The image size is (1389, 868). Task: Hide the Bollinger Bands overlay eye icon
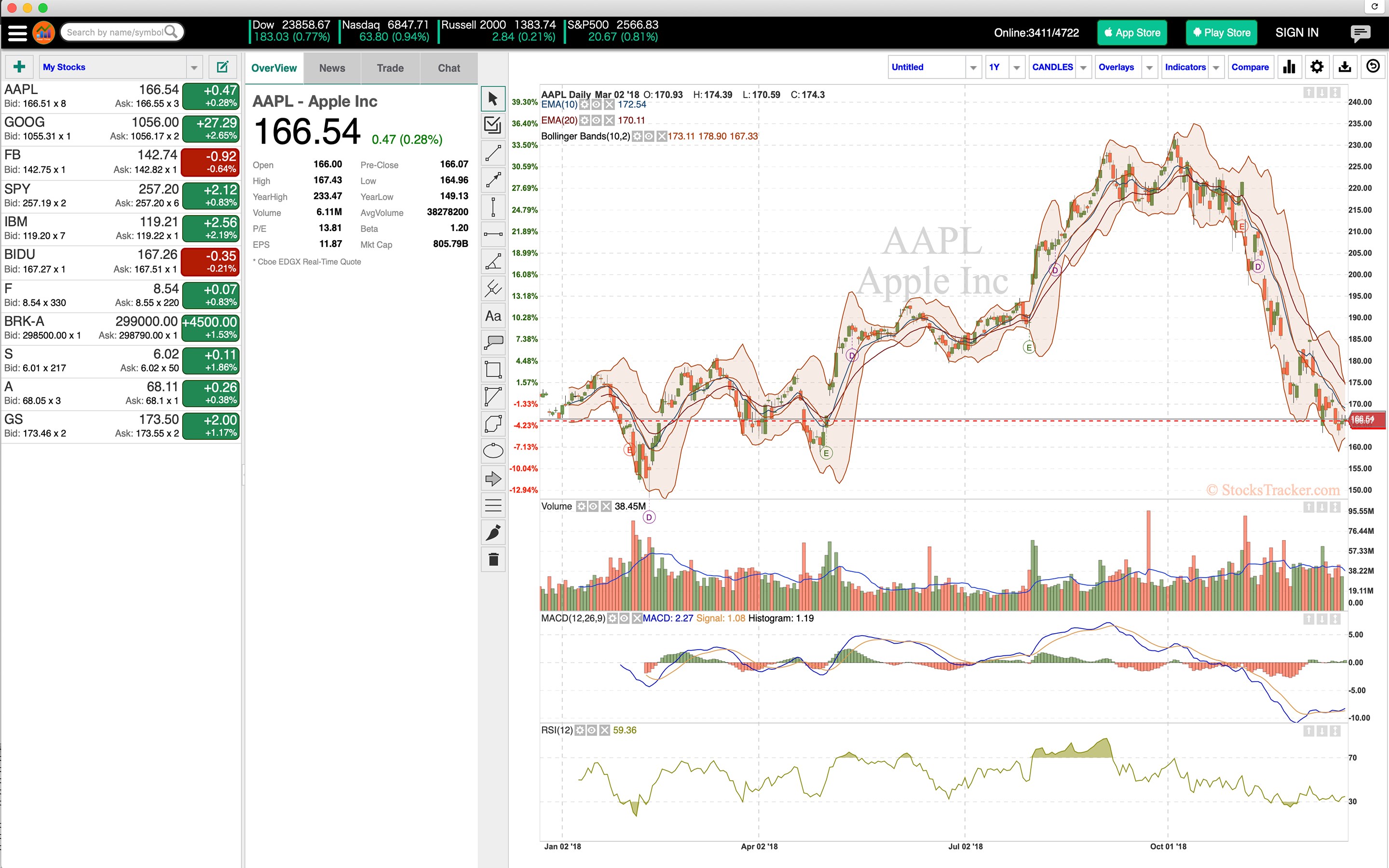point(649,136)
